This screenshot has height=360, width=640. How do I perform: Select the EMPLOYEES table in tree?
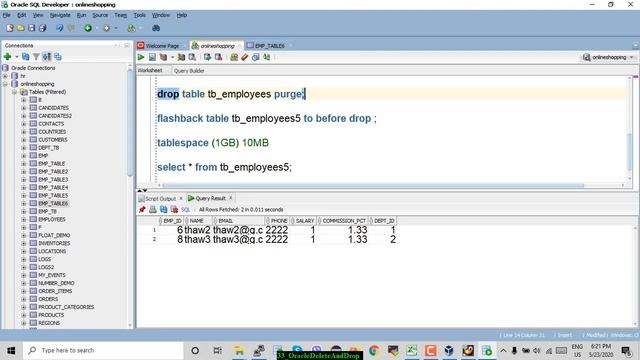[52, 220]
